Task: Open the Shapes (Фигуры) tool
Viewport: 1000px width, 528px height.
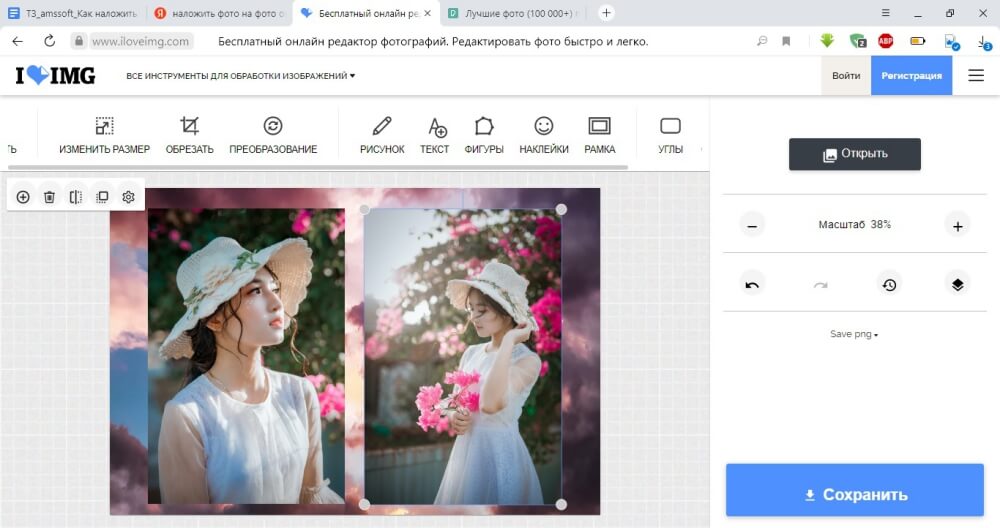Action: click(x=484, y=135)
